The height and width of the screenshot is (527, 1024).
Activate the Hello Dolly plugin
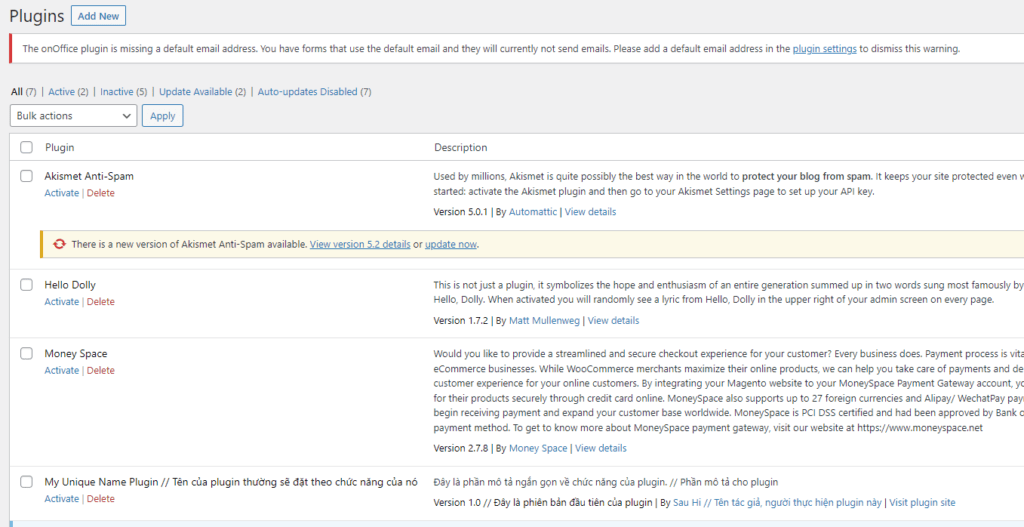(61, 302)
